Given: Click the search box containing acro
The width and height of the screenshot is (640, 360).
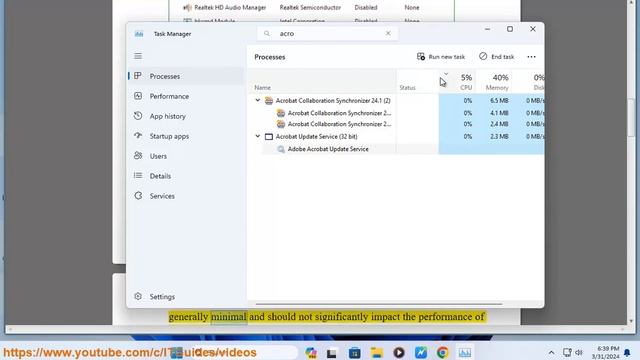Looking at the screenshot, I should [327, 33].
